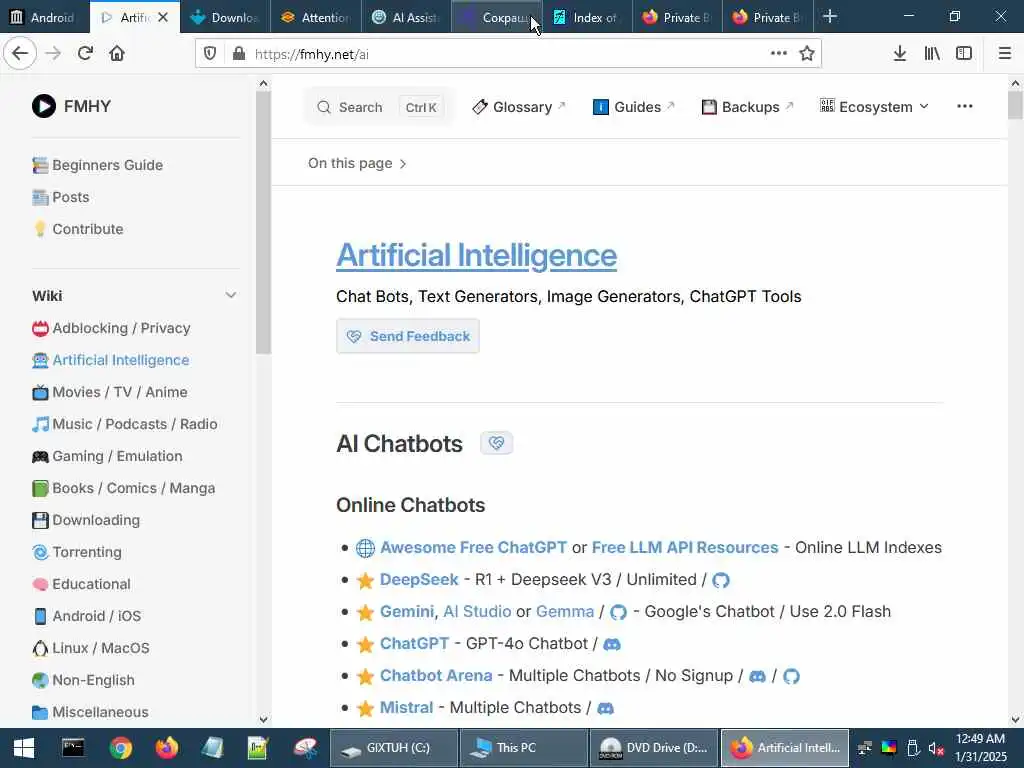Screen dimensions: 1024x768
Task: Open the DeepSeek link
Action: coord(419,579)
